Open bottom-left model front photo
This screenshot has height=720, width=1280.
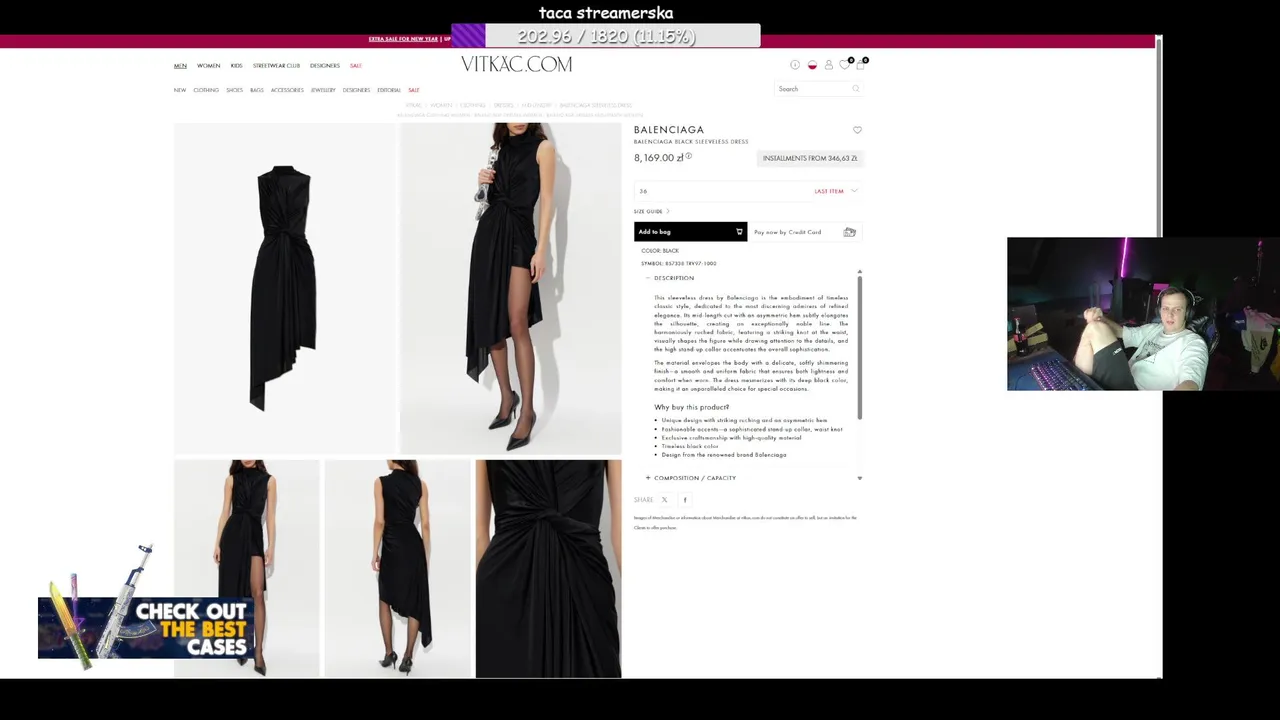(246, 568)
